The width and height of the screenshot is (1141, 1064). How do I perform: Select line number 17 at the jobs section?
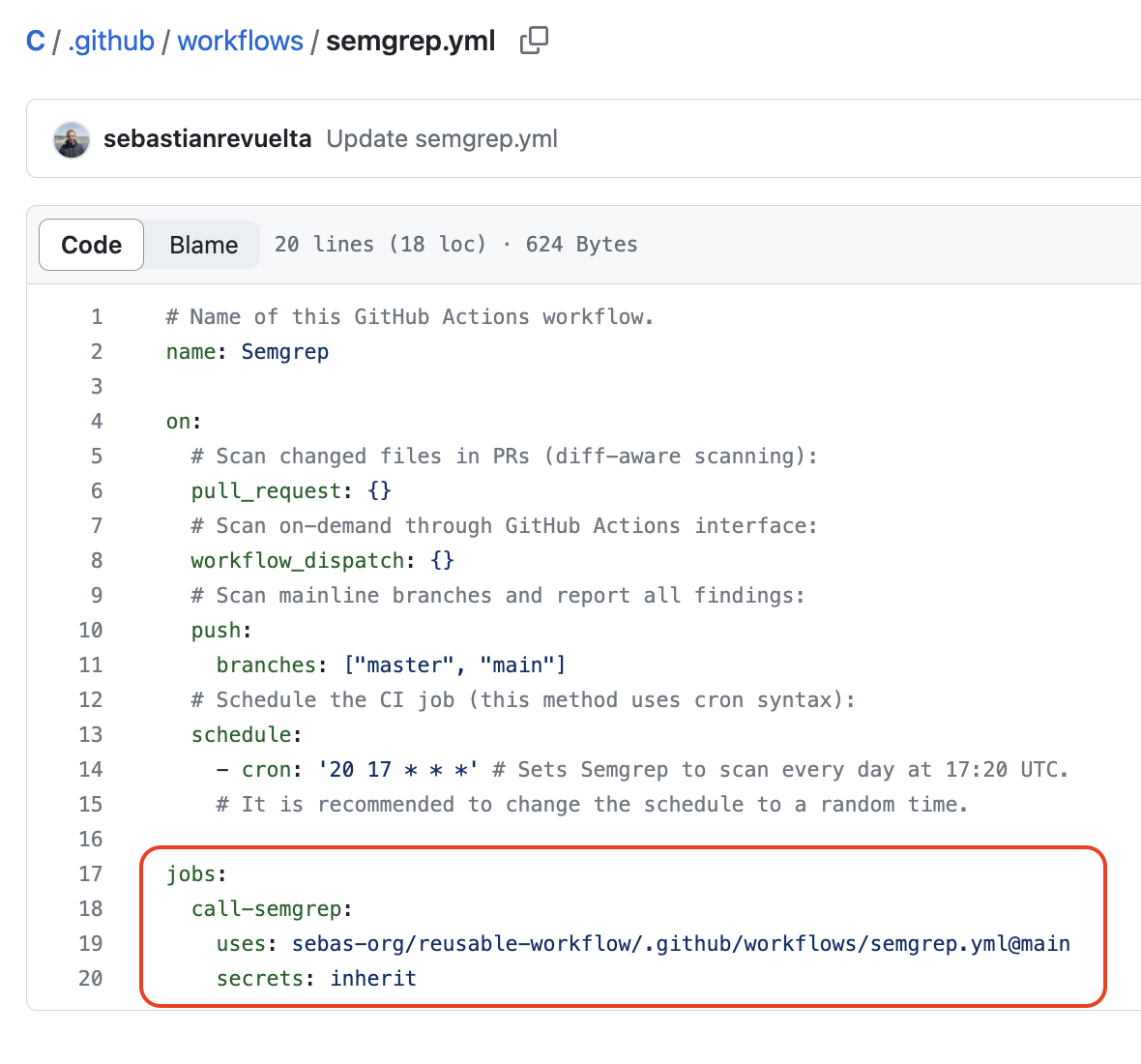pyautogui.click(x=91, y=874)
